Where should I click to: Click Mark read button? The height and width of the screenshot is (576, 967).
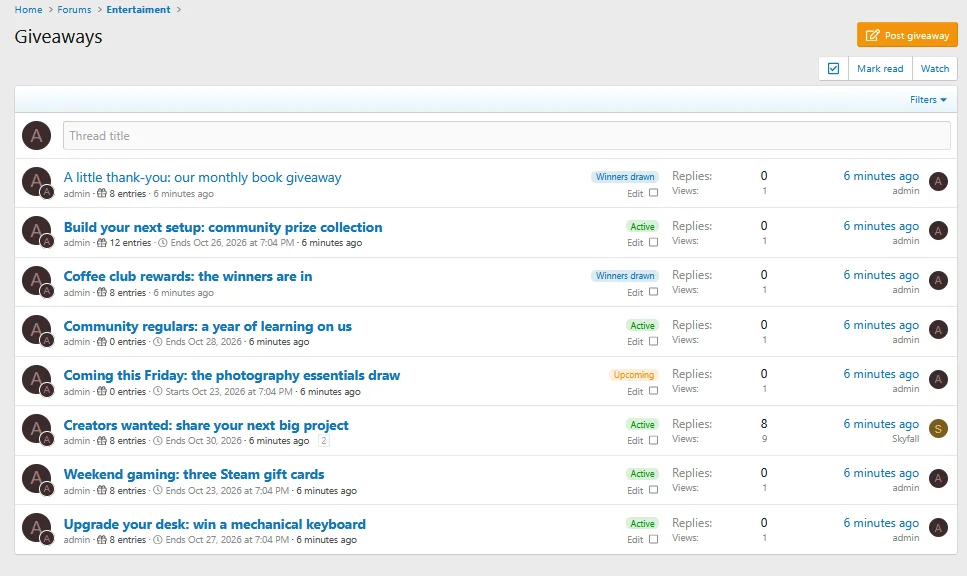[x=880, y=68]
